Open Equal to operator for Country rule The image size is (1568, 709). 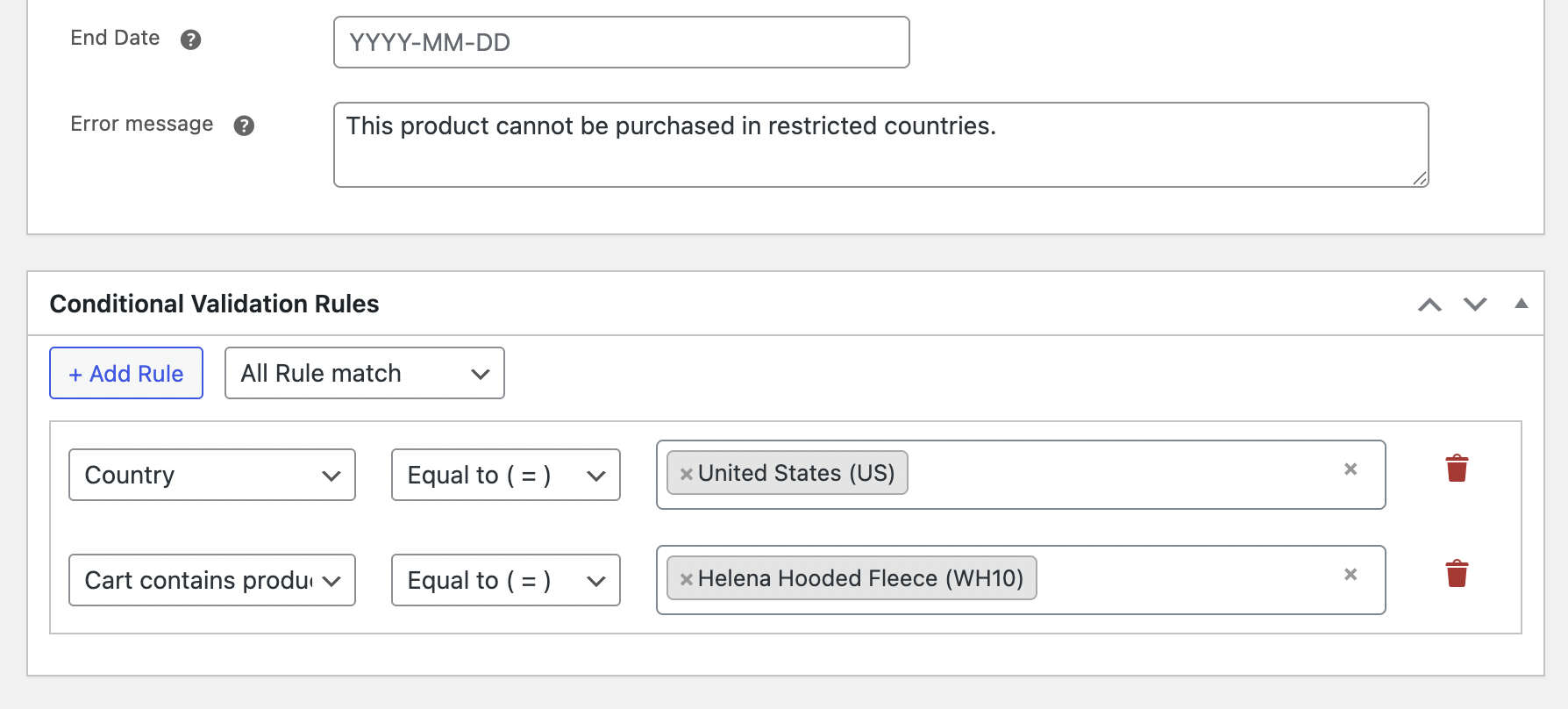[505, 475]
